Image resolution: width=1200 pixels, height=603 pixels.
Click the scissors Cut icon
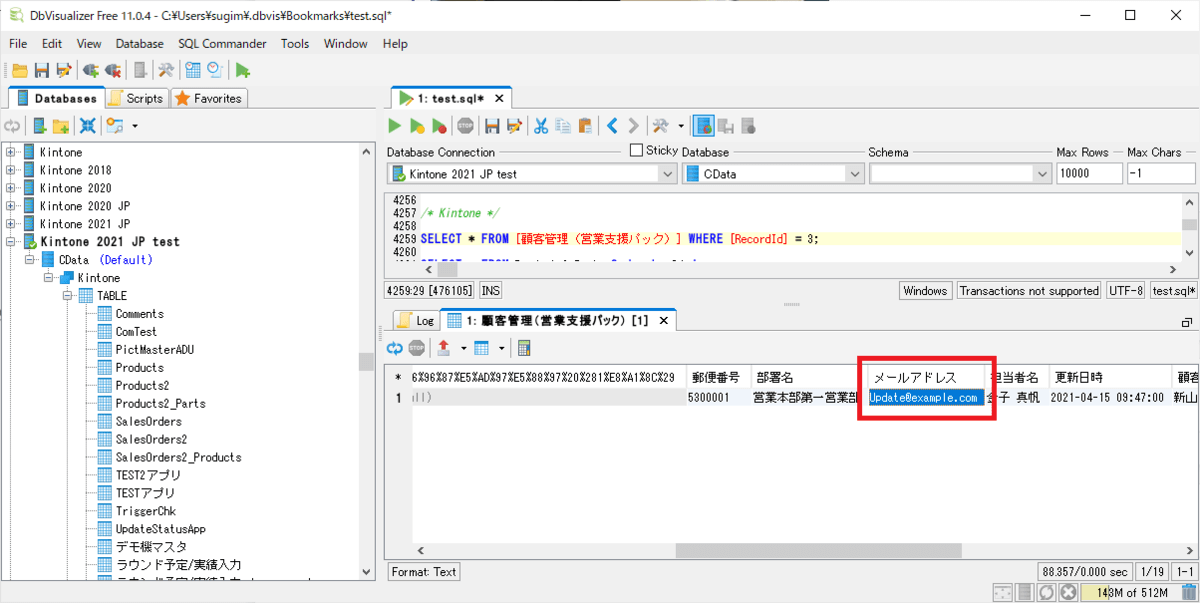coord(541,126)
